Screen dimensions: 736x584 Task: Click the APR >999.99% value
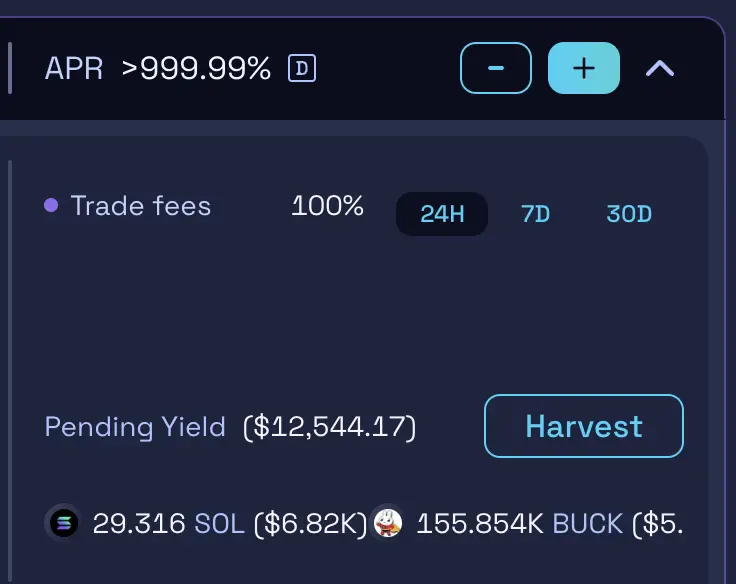pos(196,69)
